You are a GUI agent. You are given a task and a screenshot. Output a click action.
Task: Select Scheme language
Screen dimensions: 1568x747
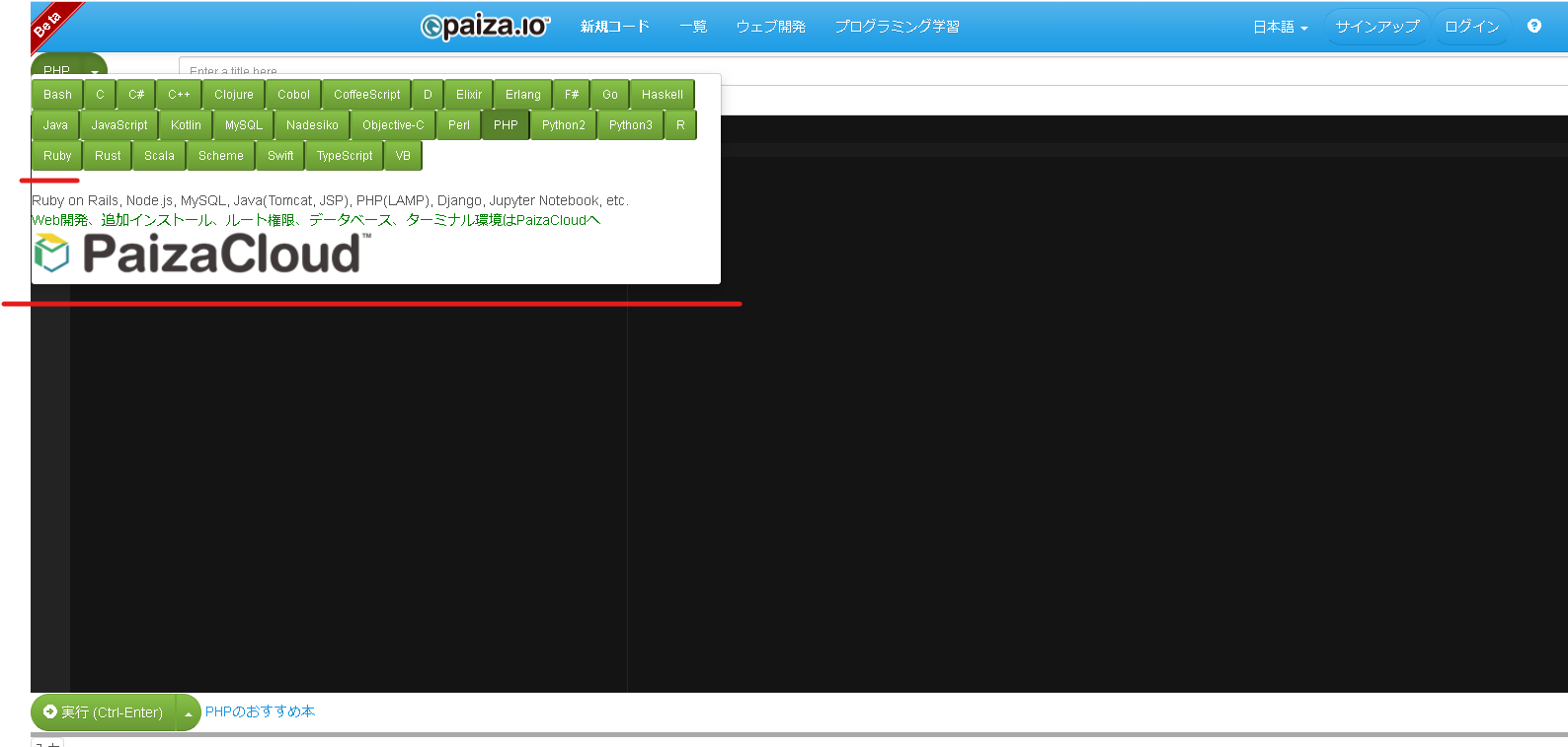click(221, 156)
